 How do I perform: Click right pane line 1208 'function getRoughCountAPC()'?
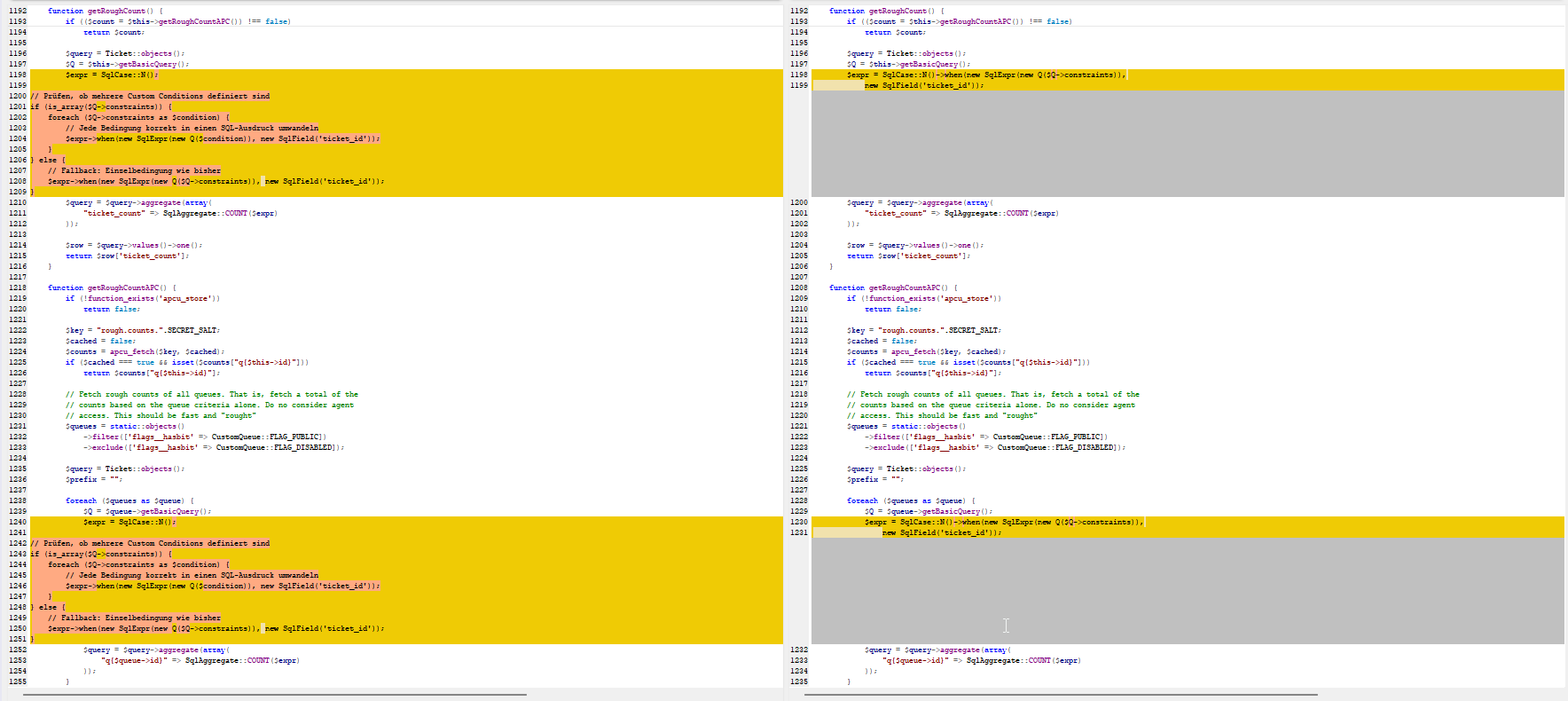click(x=893, y=287)
